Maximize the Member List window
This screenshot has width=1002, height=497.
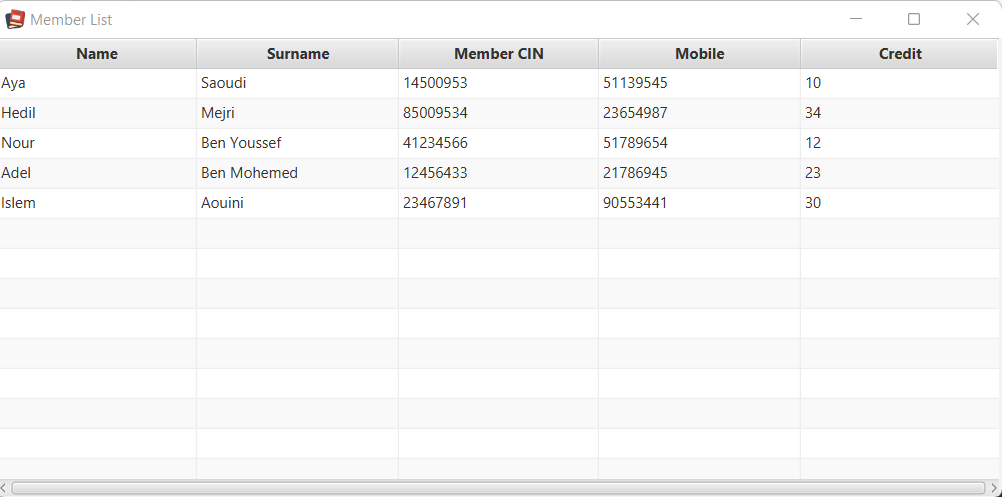pos(914,19)
